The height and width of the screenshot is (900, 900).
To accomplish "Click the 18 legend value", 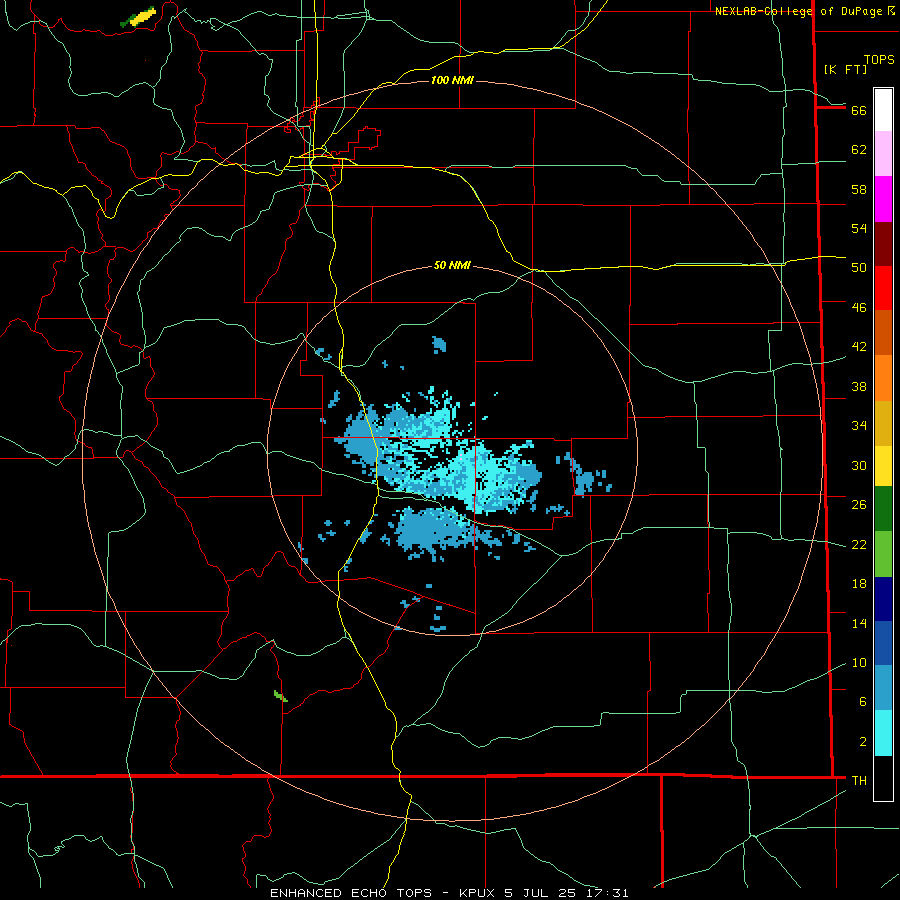I will point(859,584).
